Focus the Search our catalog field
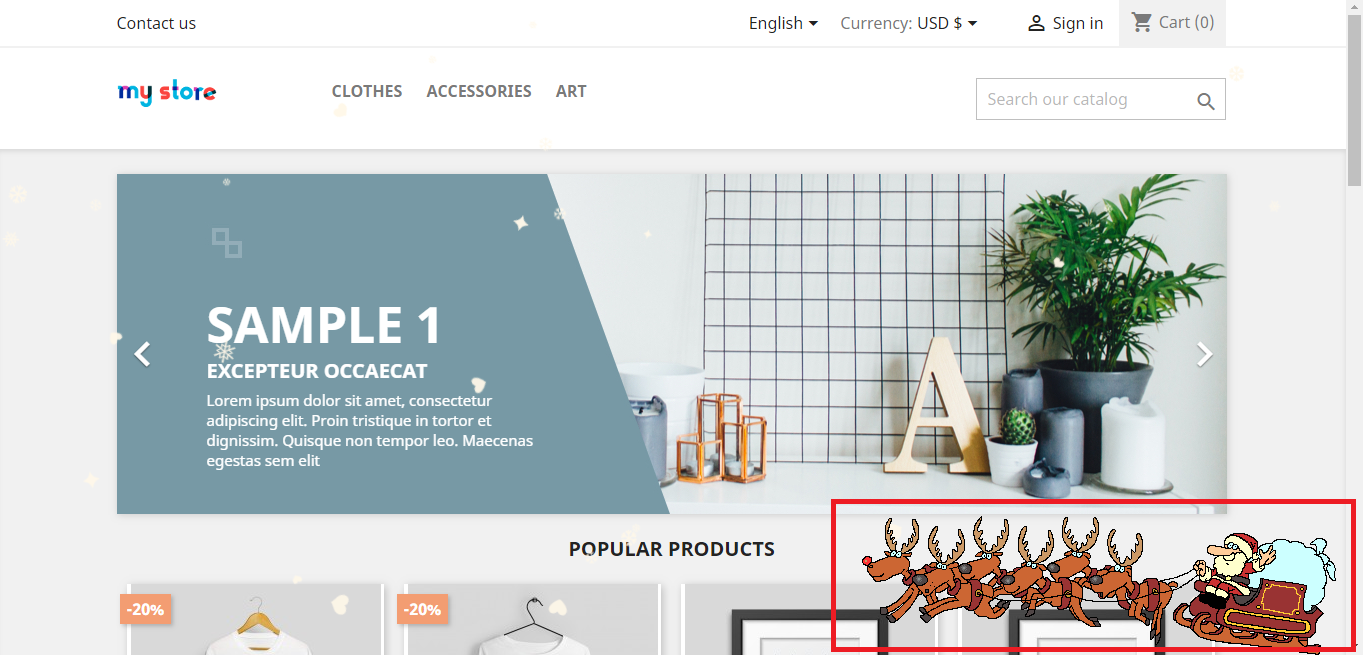 tap(1100, 99)
